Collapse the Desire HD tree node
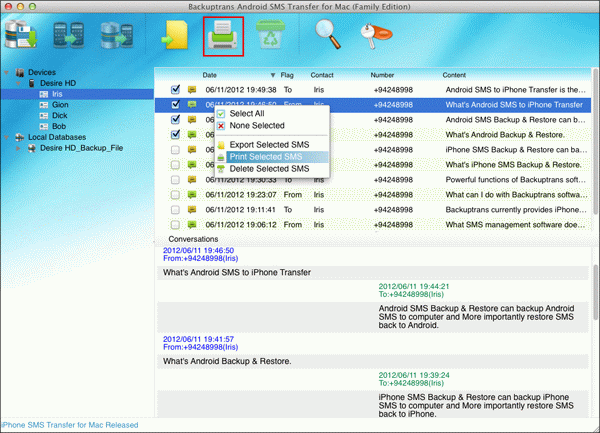The image size is (600, 433). [18, 83]
